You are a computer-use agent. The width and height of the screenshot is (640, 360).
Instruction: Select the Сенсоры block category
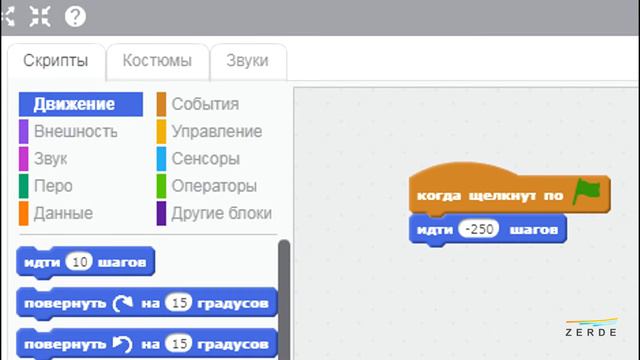pos(199,159)
